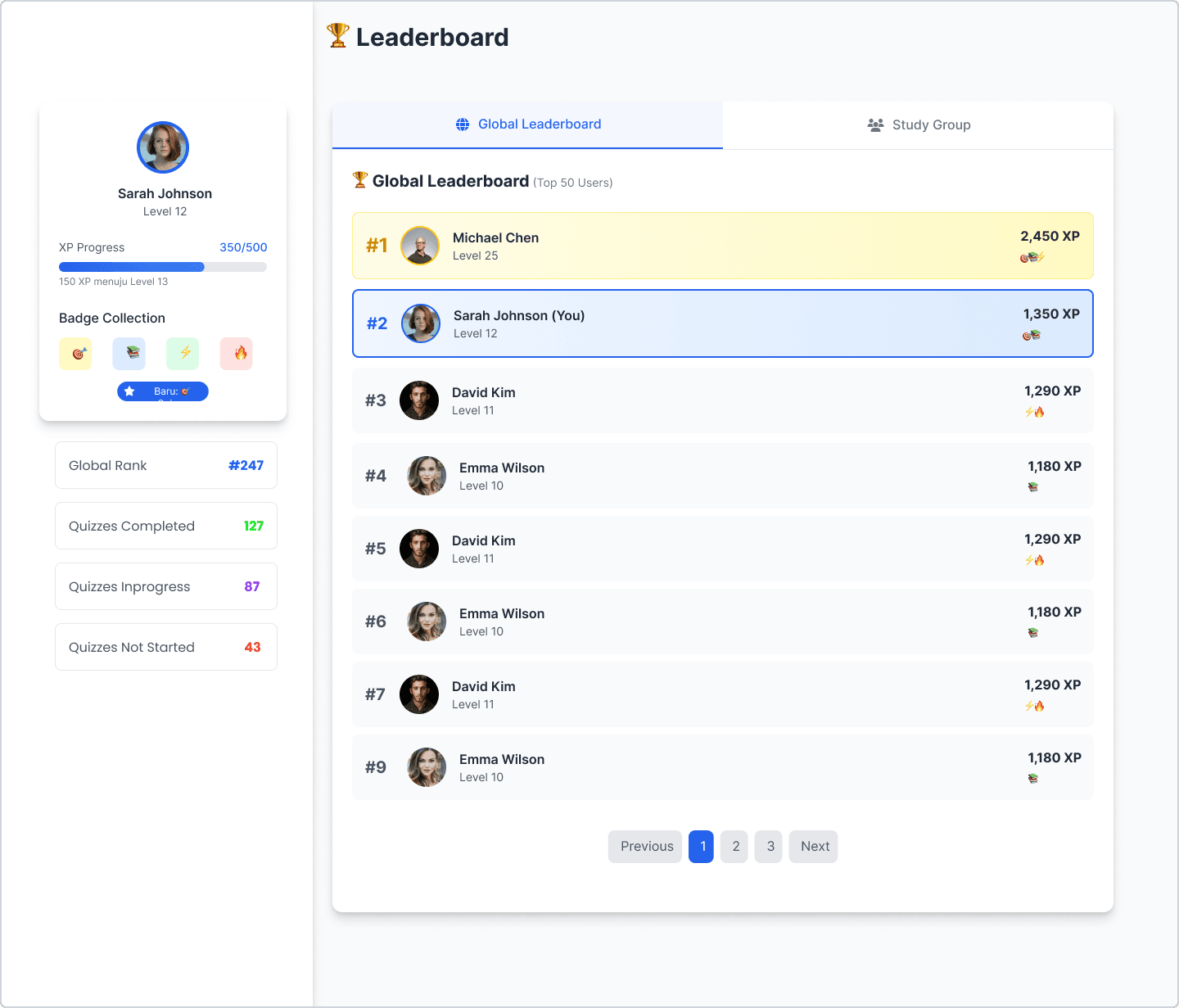Open the Study Group tab

(x=918, y=125)
